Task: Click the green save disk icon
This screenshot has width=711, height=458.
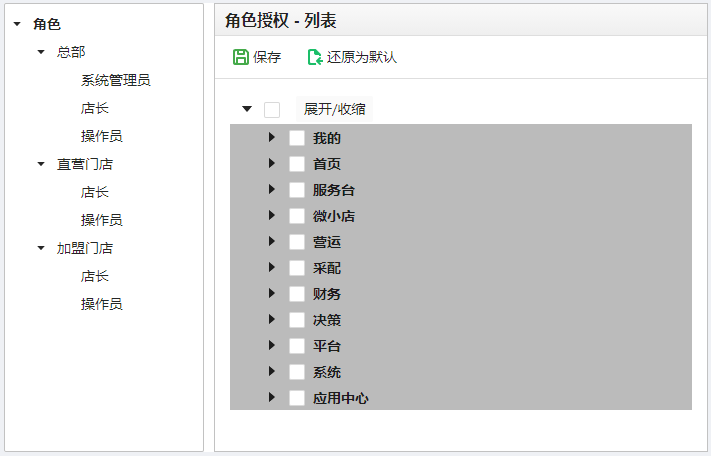Action: point(241,57)
